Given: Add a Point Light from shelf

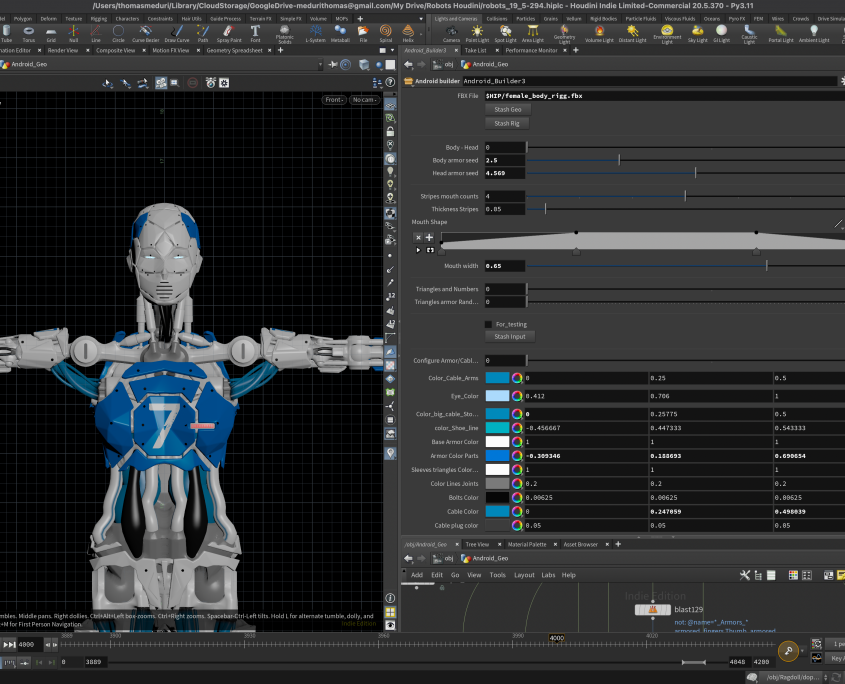Looking at the screenshot, I should [478, 33].
